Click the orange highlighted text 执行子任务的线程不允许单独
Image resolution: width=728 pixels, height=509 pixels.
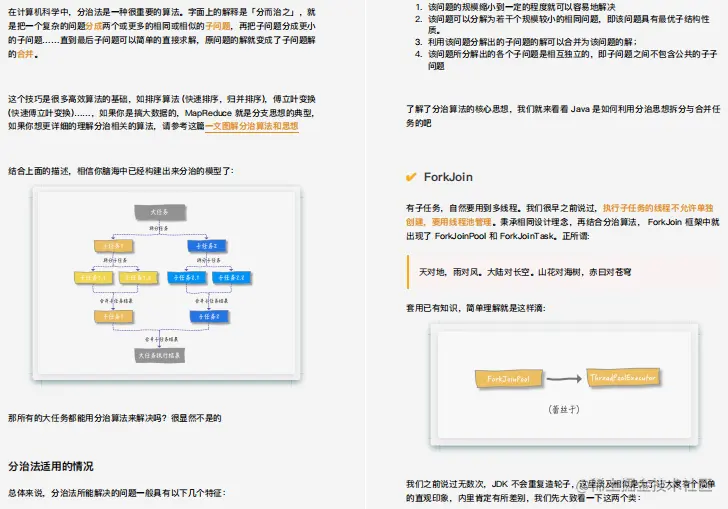[658, 208]
